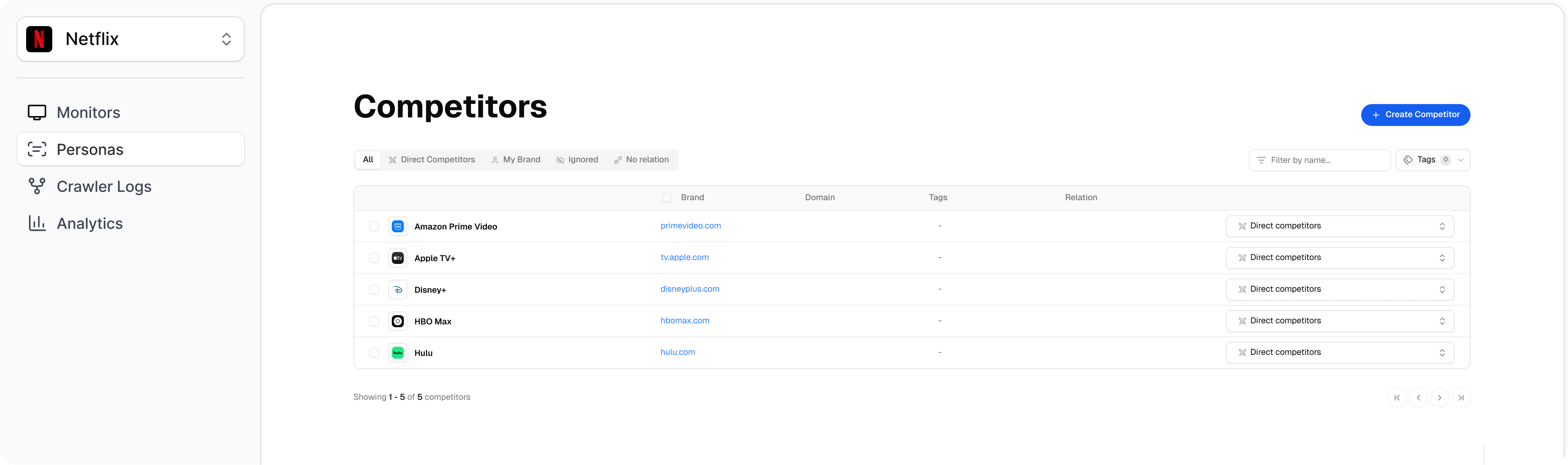This screenshot has width=1568, height=465.
Task: Check the Apple TV+ row checkbox
Action: pos(374,258)
